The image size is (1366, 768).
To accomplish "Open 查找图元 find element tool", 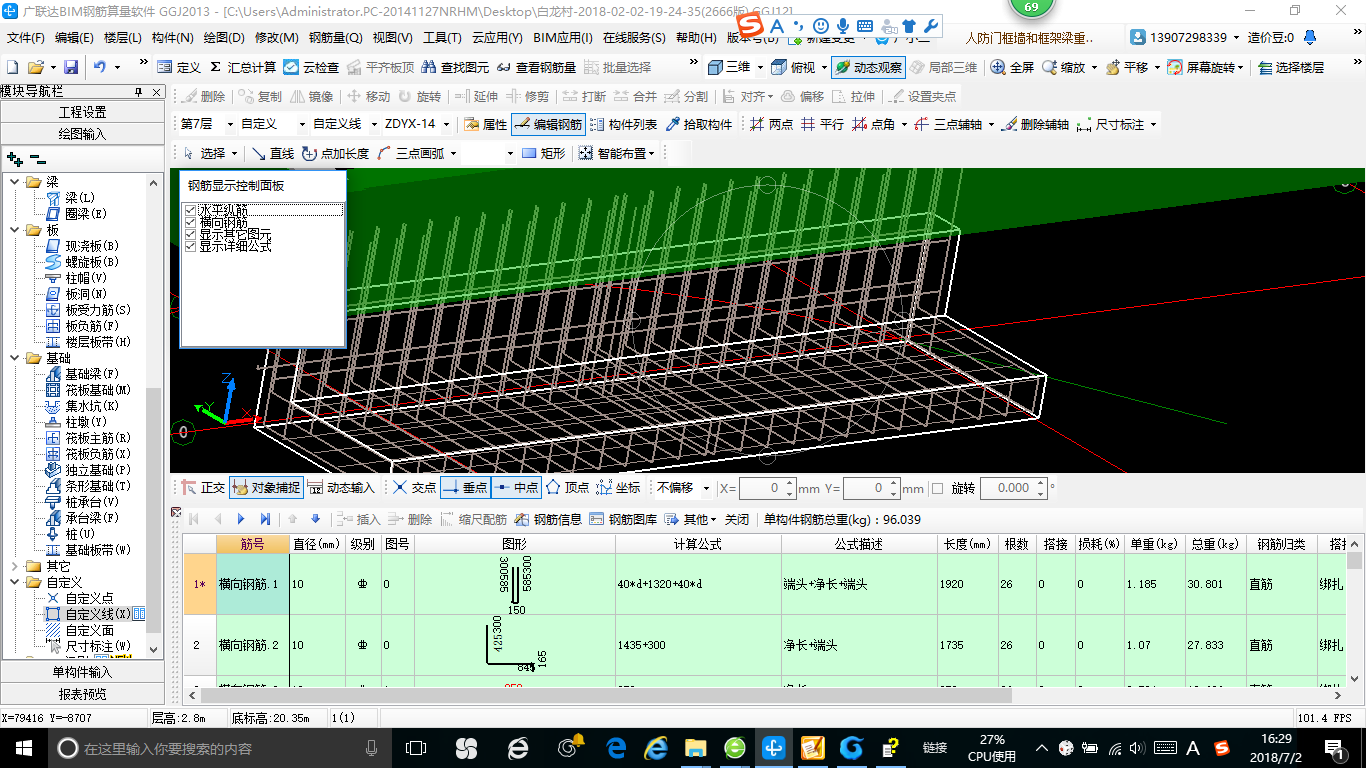I will (x=456, y=67).
